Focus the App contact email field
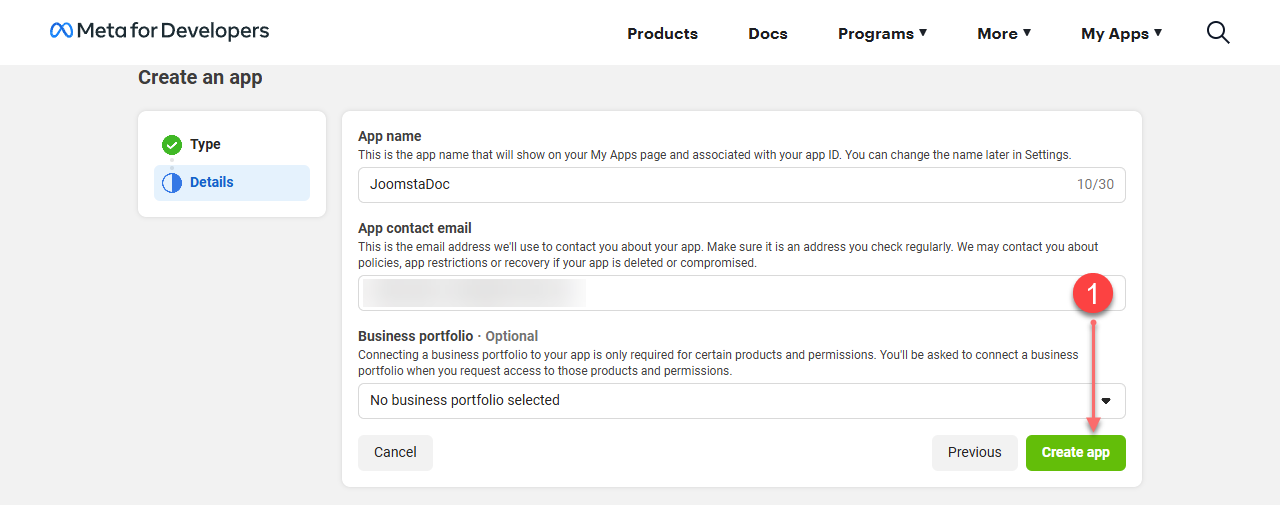The height and width of the screenshot is (505, 1280). (x=742, y=293)
